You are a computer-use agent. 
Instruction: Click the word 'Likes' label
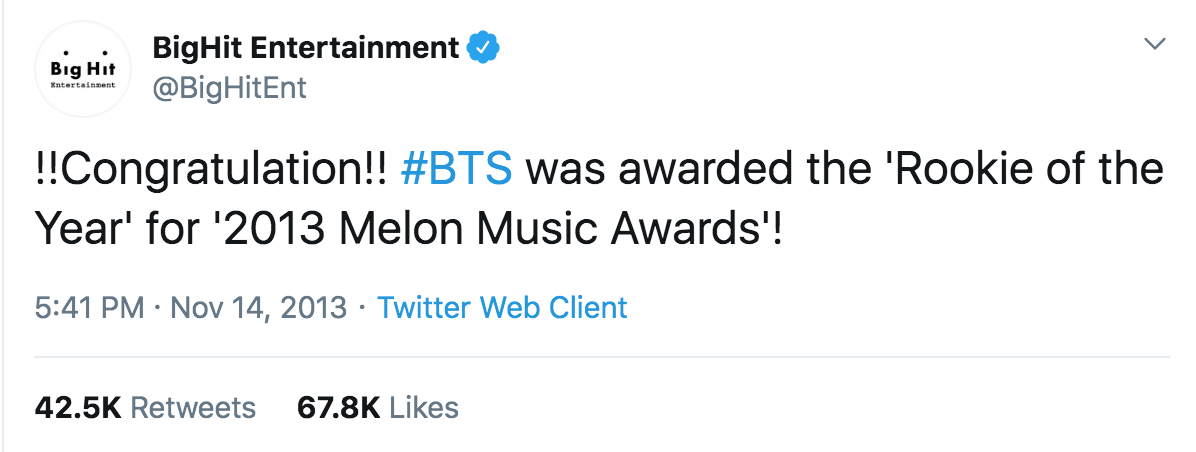click(x=424, y=407)
